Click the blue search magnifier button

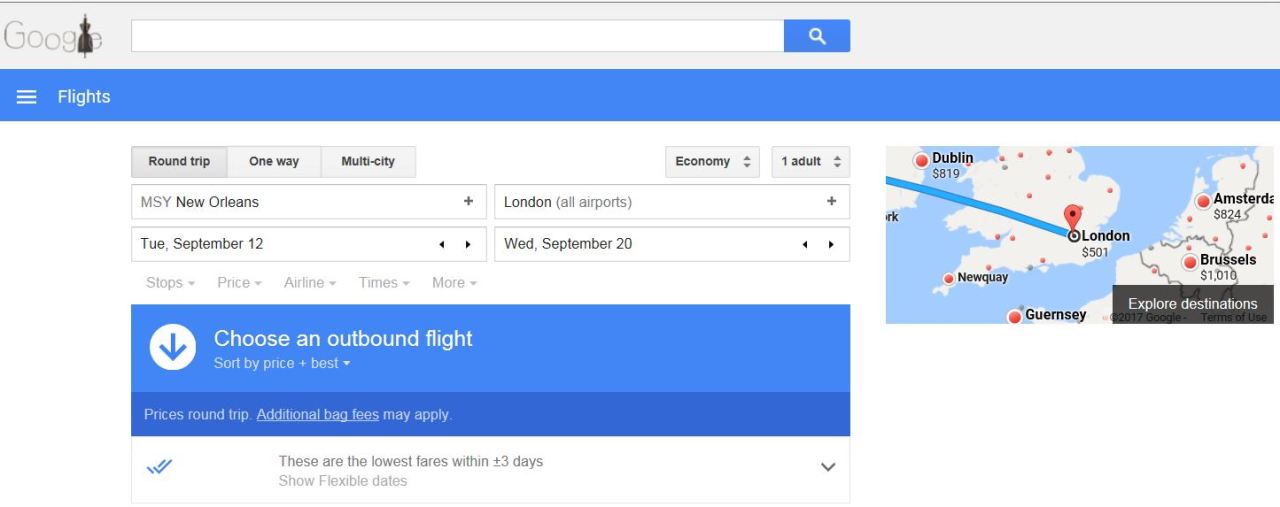[x=817, y=36]
